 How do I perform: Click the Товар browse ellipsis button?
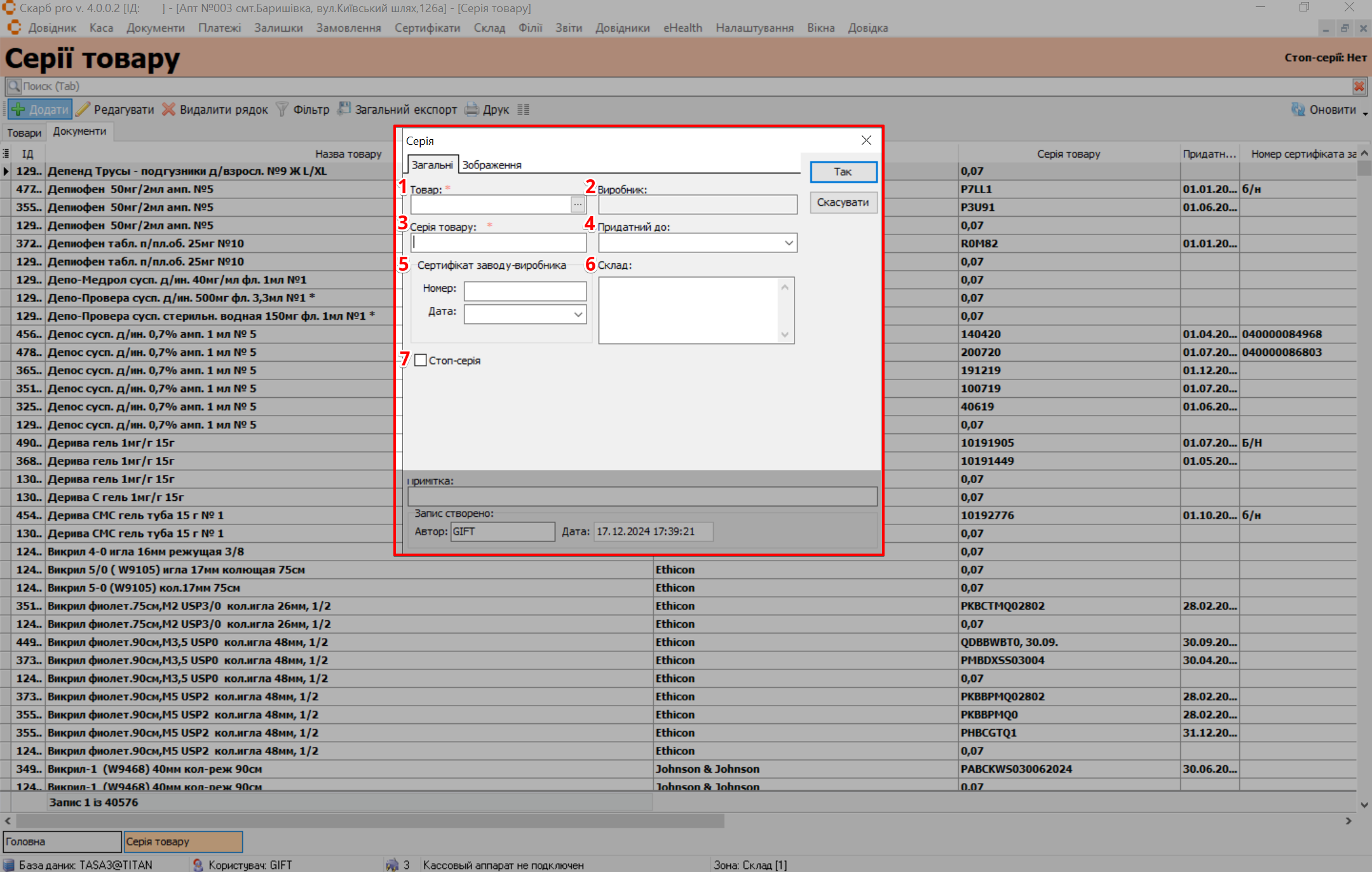[x=578, y=205]
